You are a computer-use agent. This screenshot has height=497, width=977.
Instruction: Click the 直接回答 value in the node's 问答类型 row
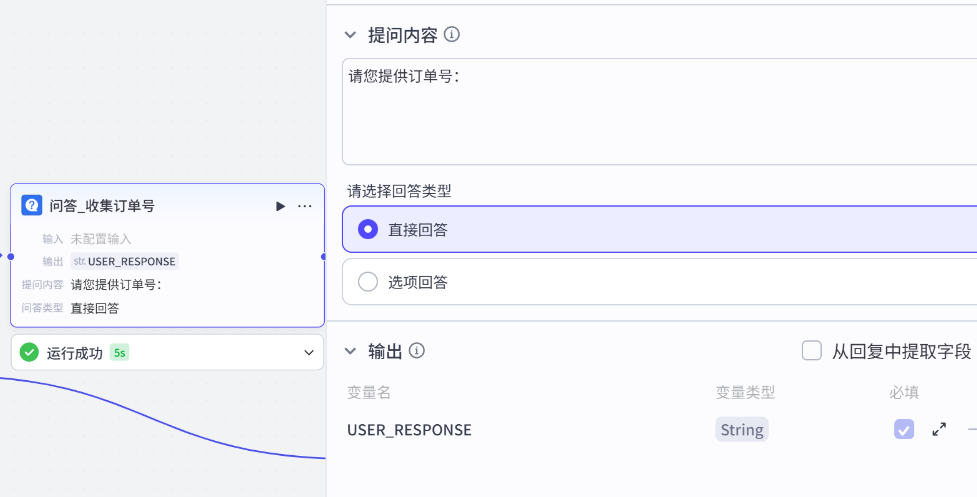click(95, 308)
